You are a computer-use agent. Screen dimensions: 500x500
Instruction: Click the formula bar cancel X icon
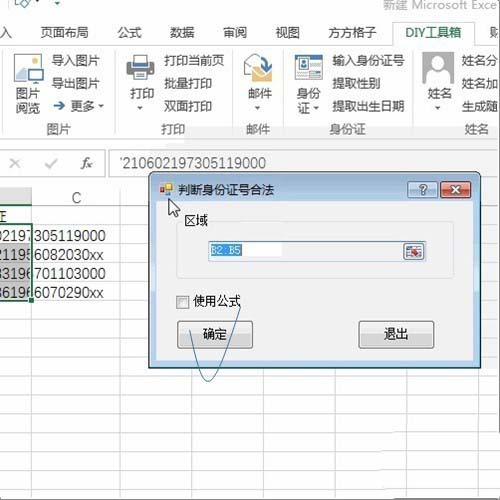[15, 163]
